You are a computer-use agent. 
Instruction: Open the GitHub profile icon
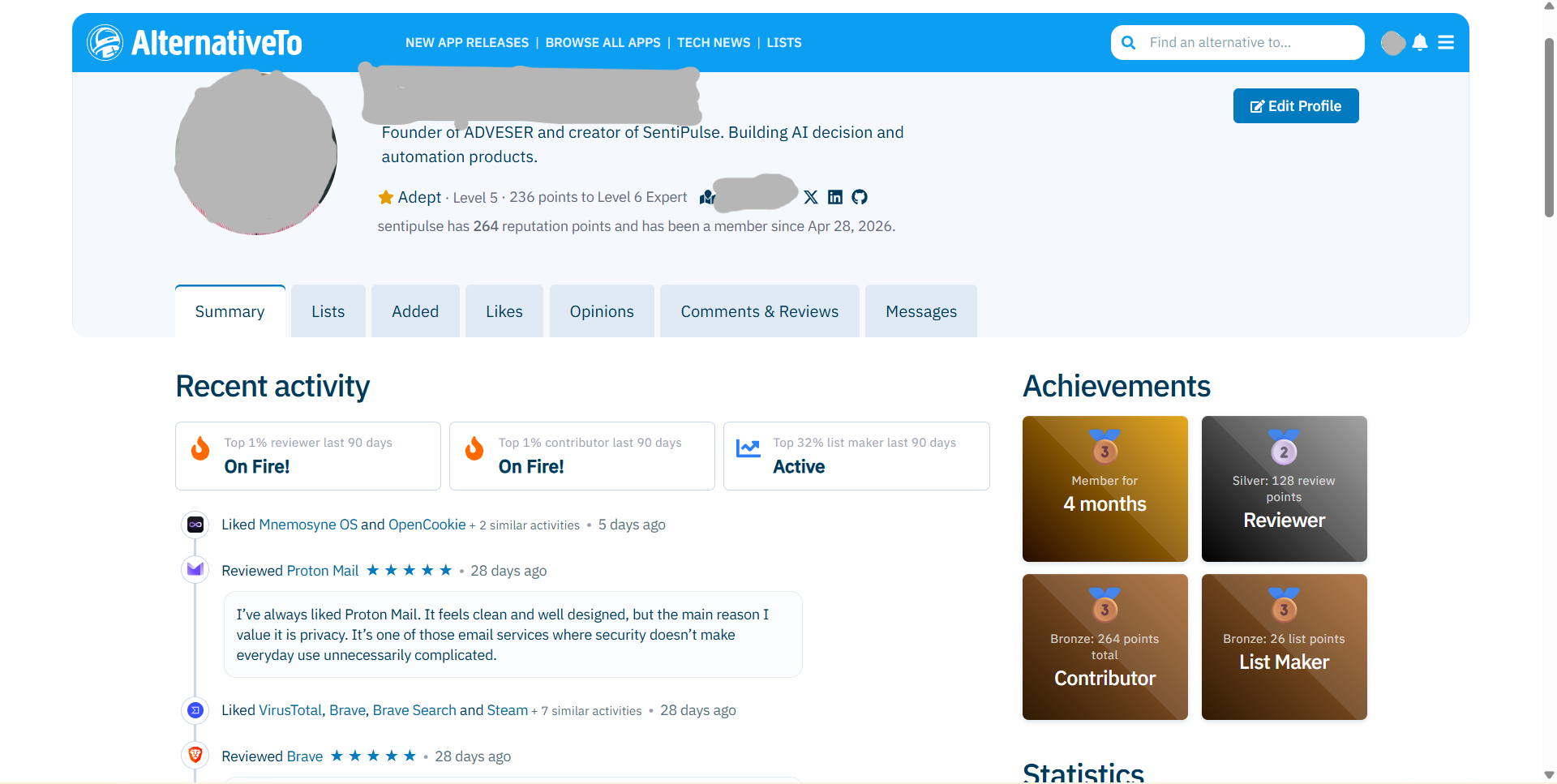pos(860,197)
